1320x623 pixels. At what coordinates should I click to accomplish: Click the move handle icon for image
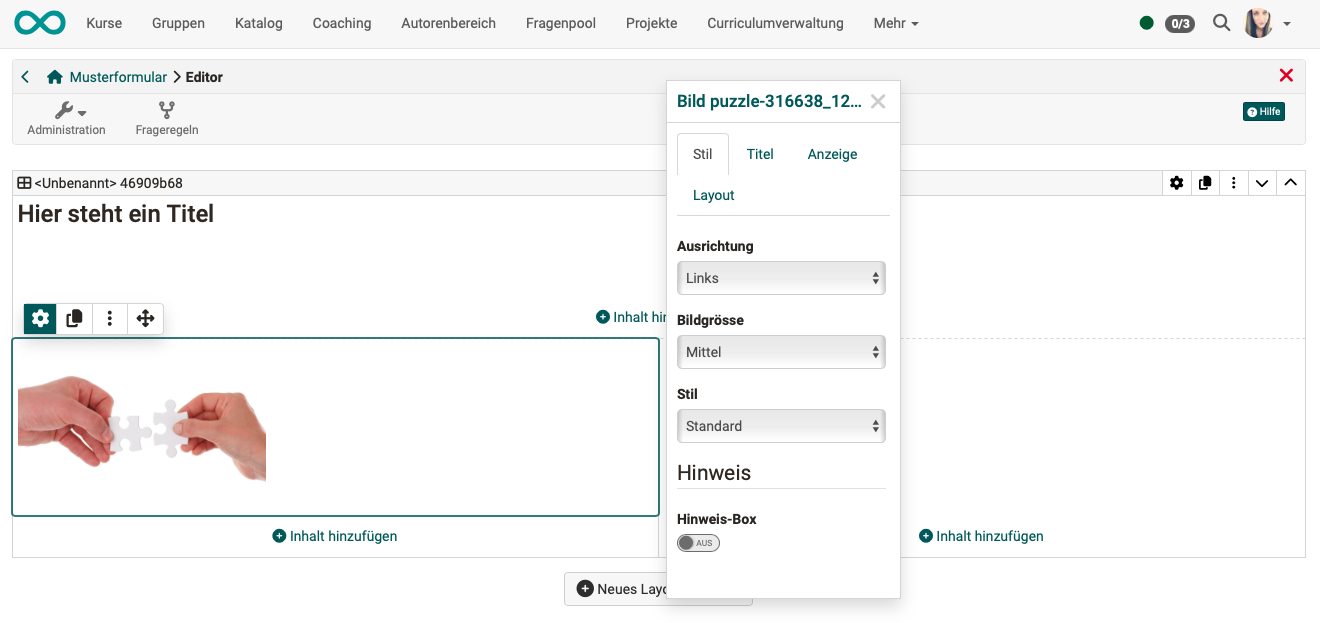pyautogui.click(x=145, y=319)
